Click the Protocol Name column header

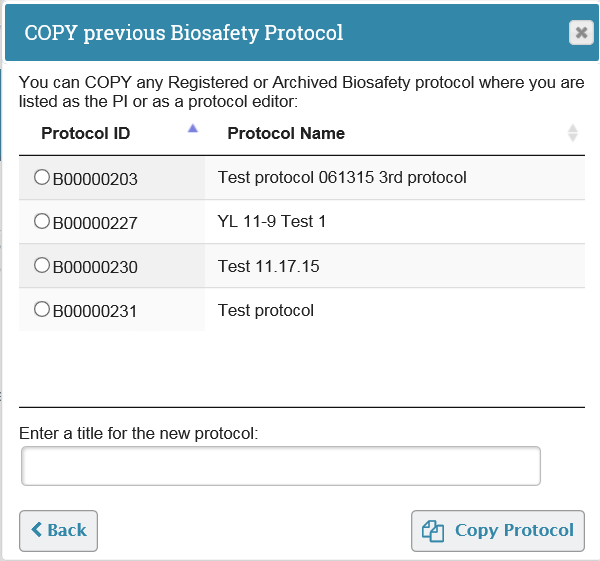point(286,133)
